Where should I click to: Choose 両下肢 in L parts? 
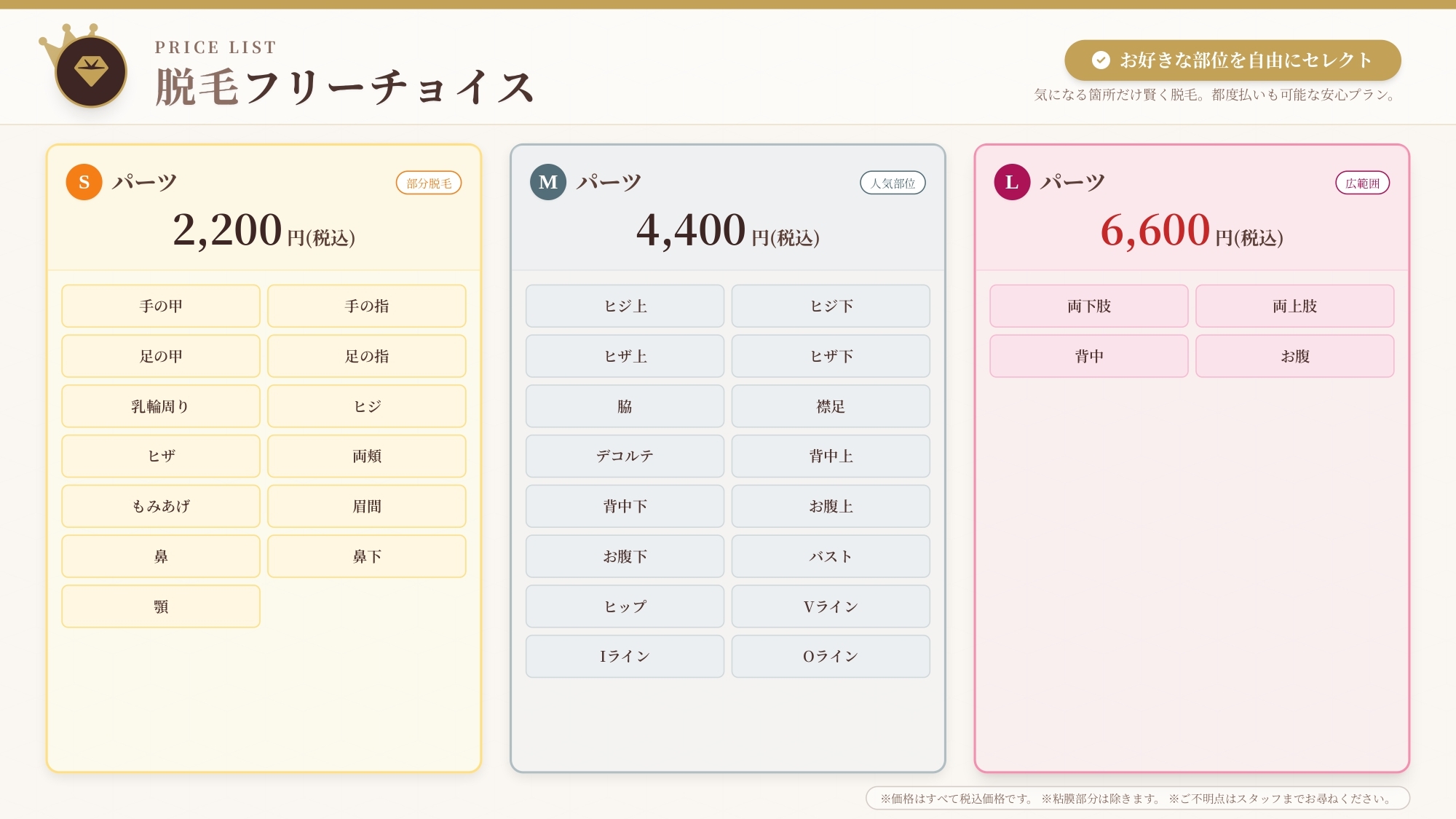(x=1088, y=306)
